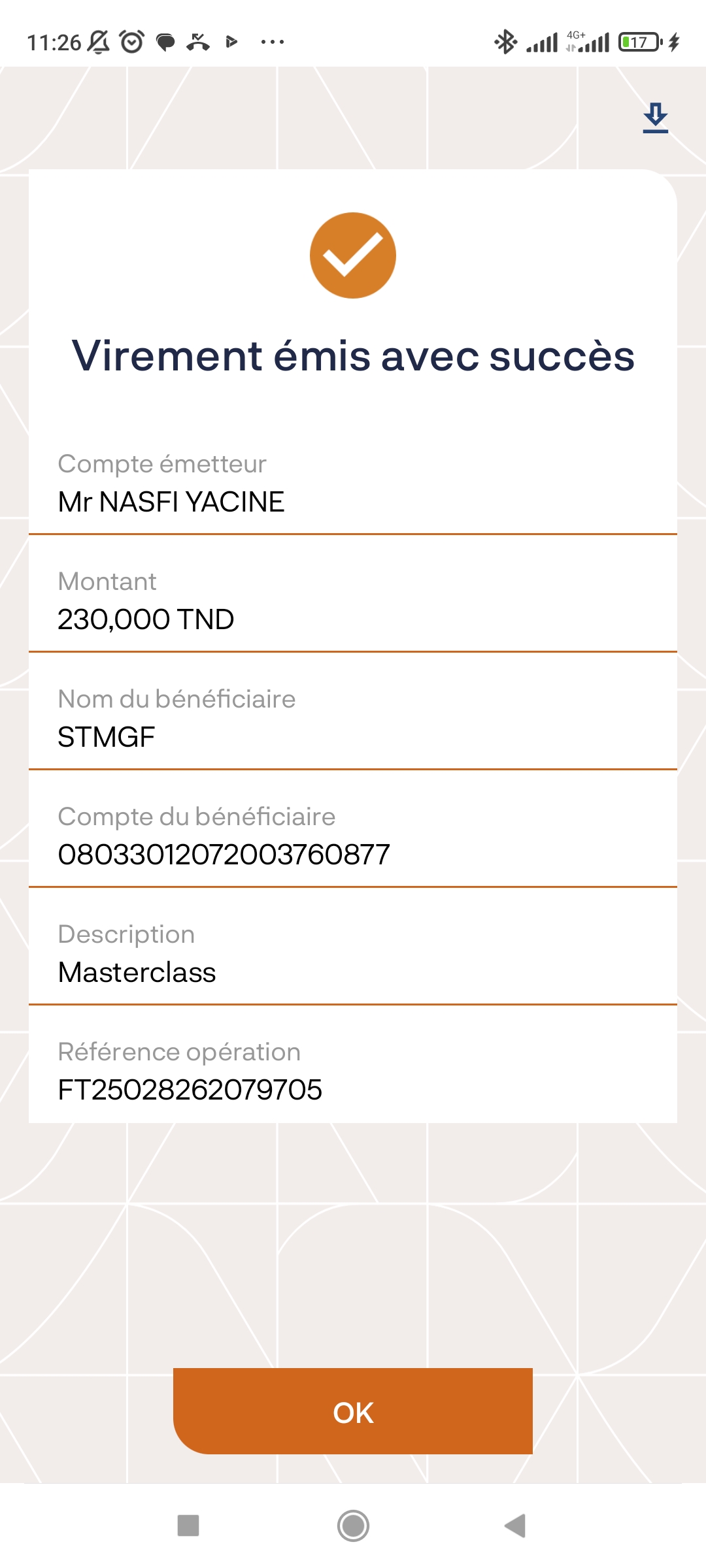Tap the Bluetooth status bar icon

pos(505,42)
